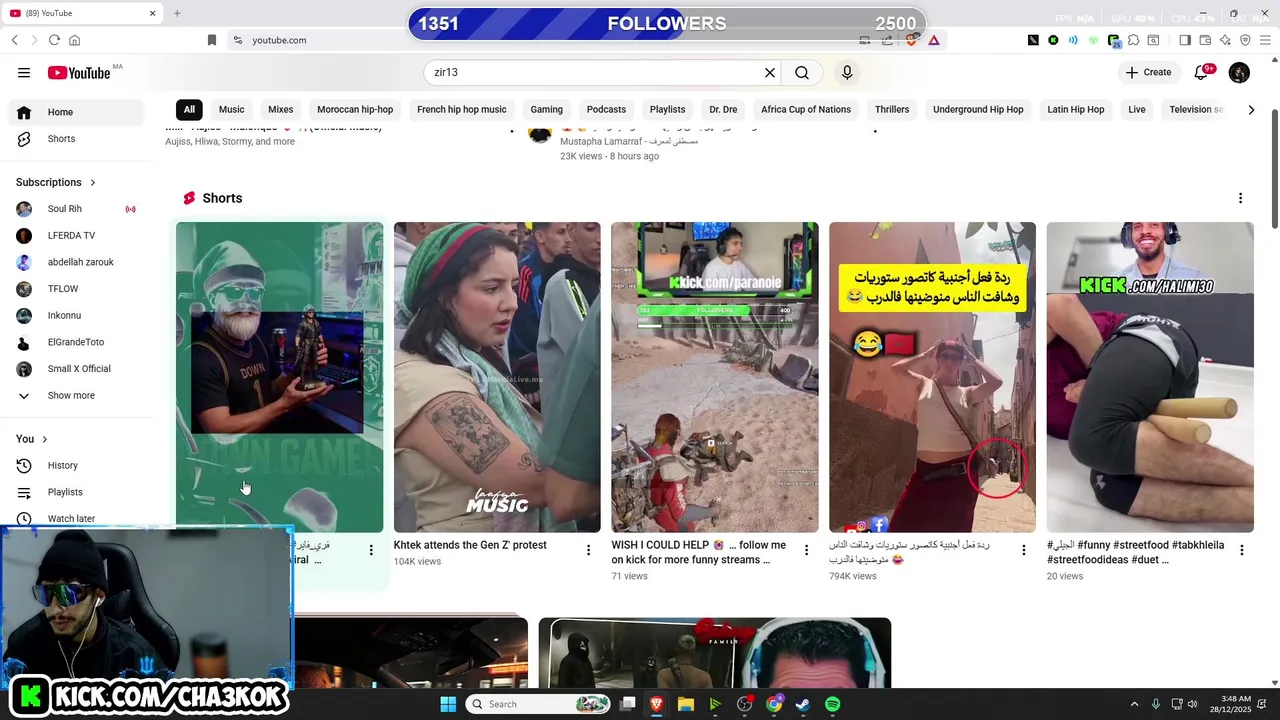This screenshot has height=720, width=1280.
Task: Click the Create button
Action: (1148, 72)
